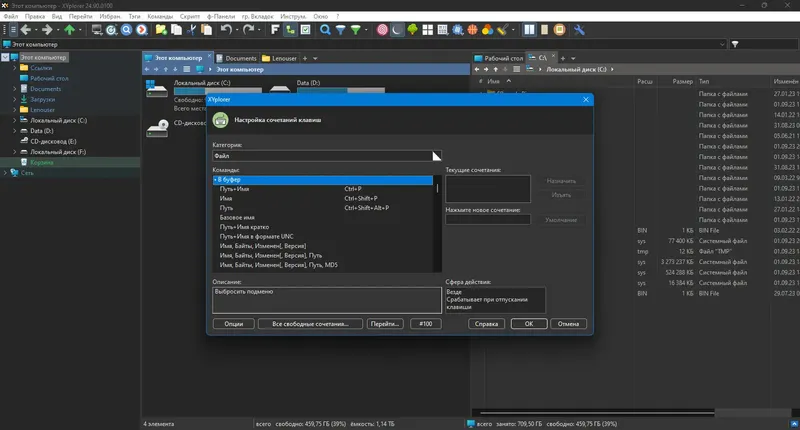Toggle the dual pane toolbar icon
The width and height of the screenshot is (800, 430).
(x=530, y=30)
